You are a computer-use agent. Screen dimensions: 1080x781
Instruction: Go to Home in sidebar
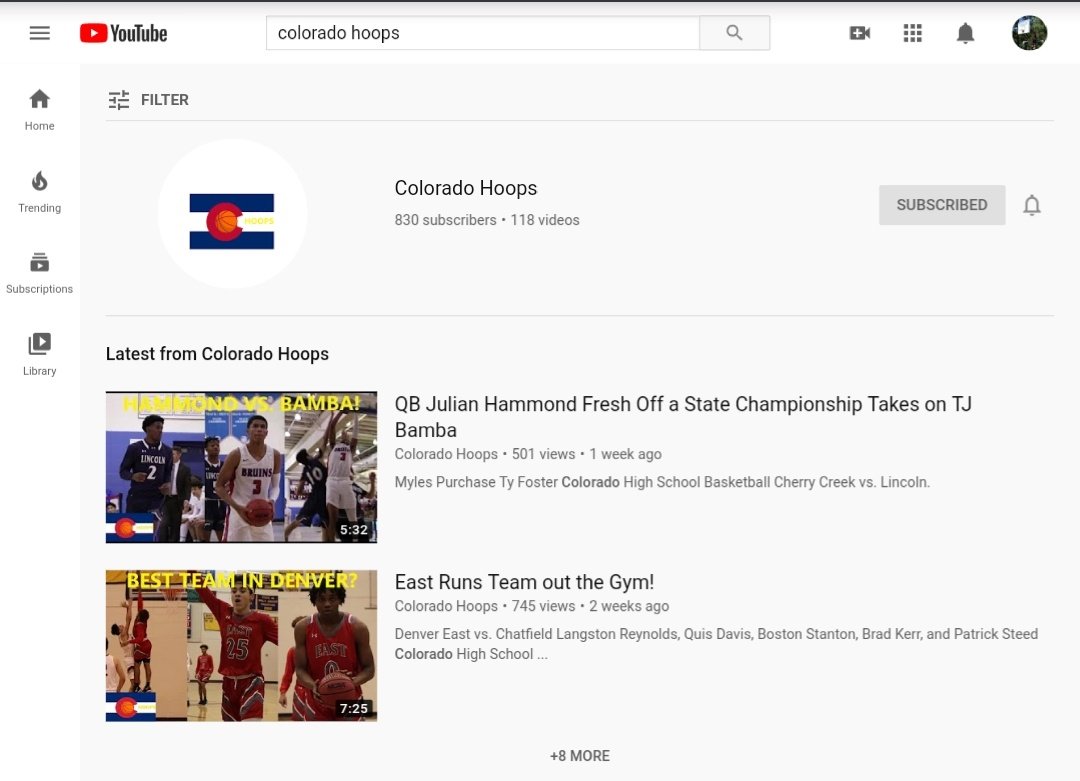click(x=39, y=110)
